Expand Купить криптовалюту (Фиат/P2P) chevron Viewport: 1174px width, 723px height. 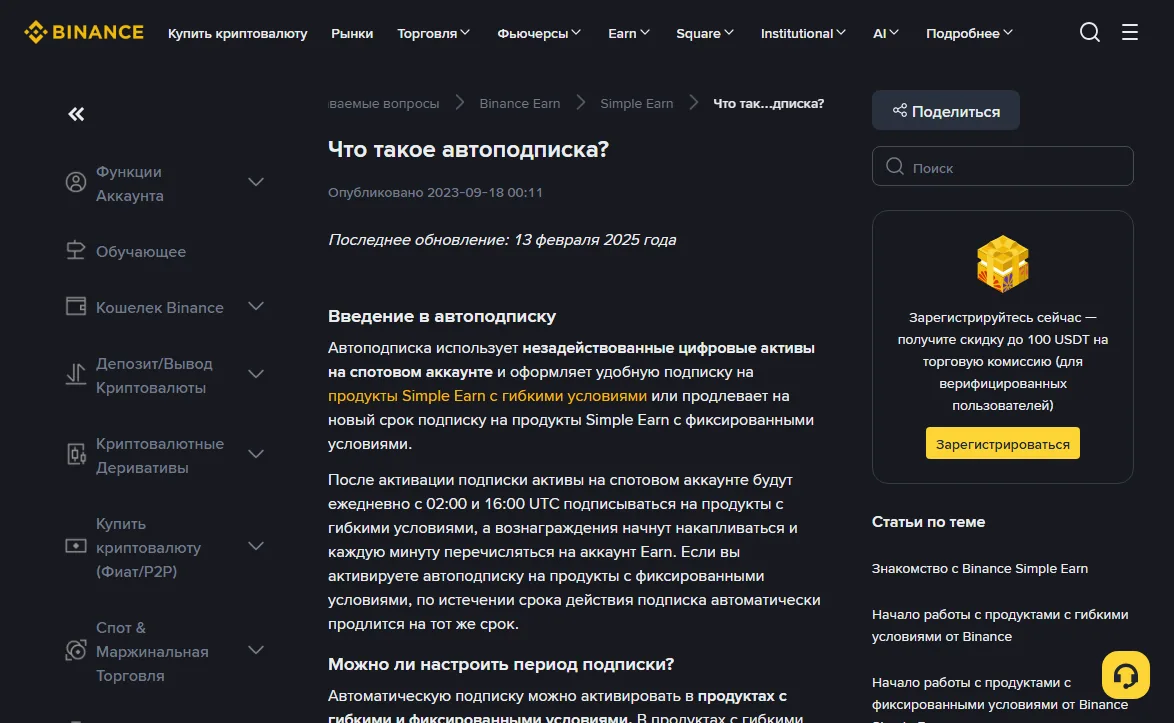(x=256, y=546)
